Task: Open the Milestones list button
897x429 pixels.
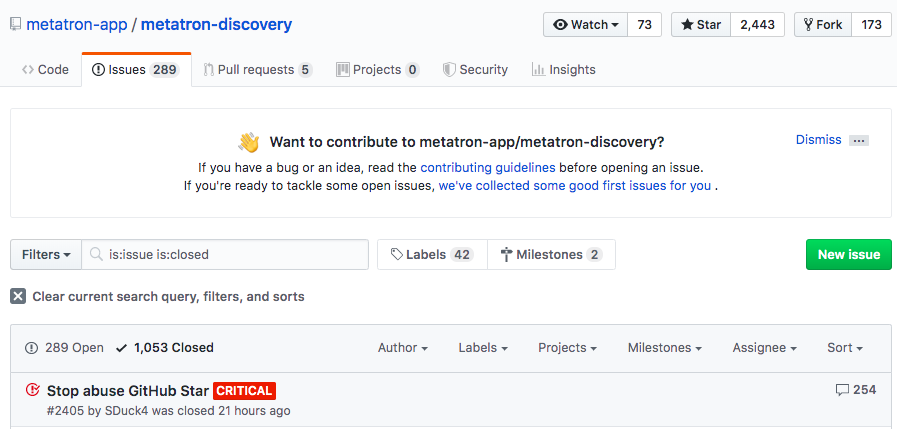Action: [x=551, y=255]
